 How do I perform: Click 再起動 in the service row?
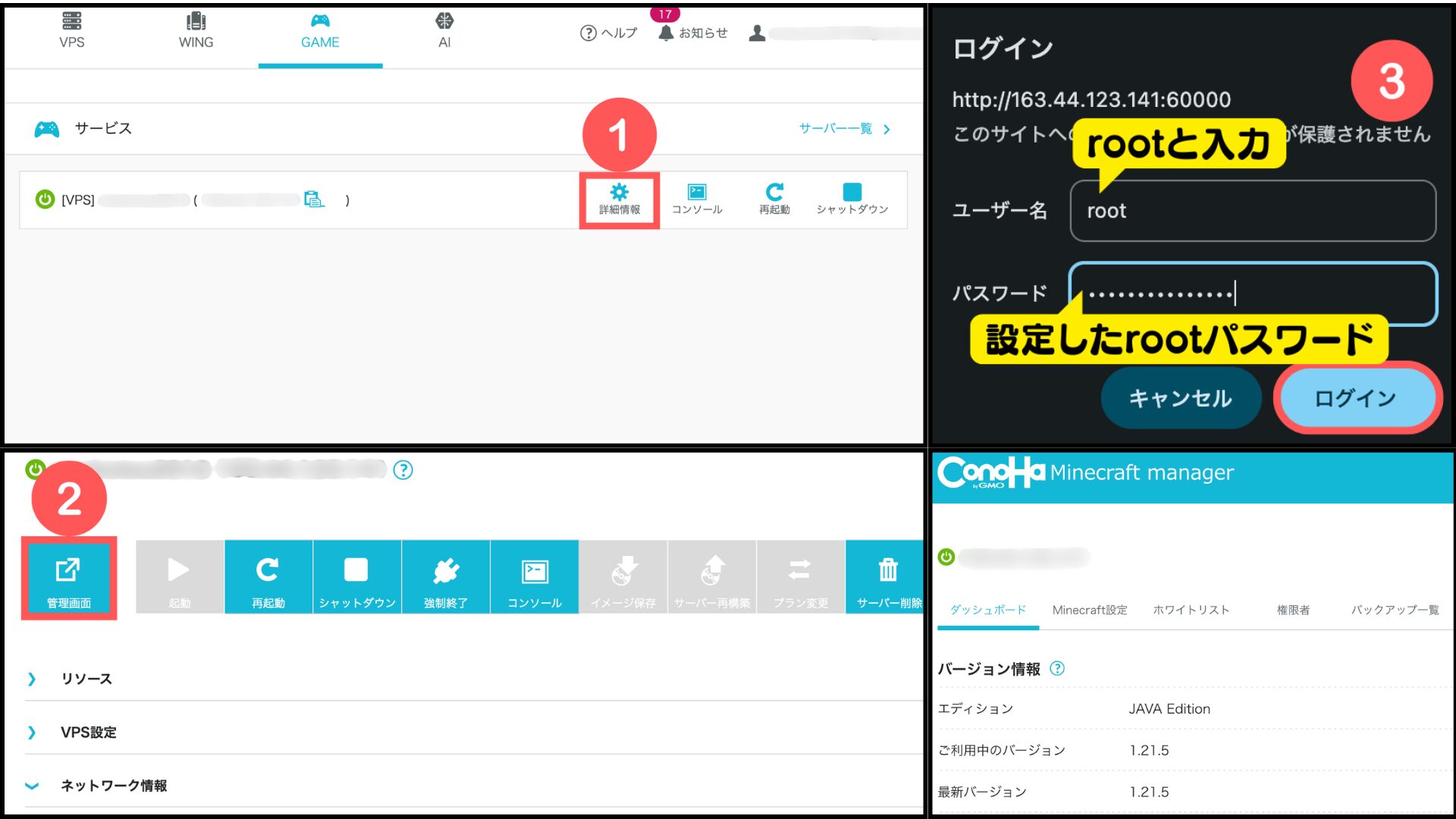(x=774, y=199)
